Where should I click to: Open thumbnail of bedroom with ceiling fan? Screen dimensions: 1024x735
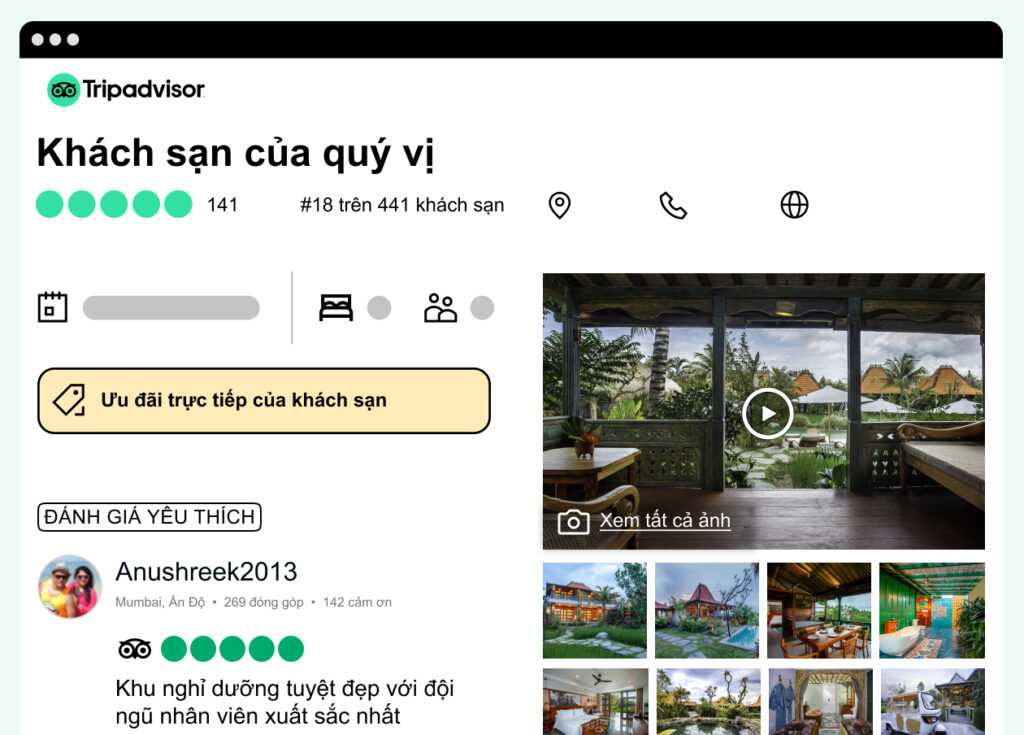point(596,702)
